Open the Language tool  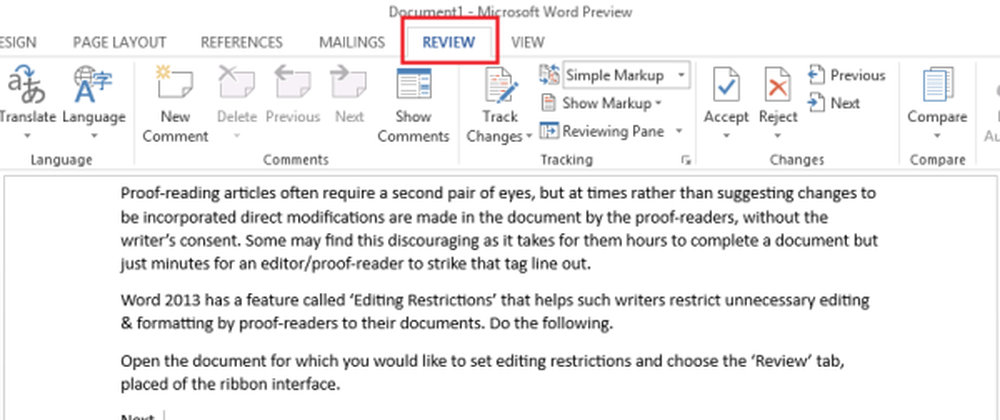[x=93, y=86]
